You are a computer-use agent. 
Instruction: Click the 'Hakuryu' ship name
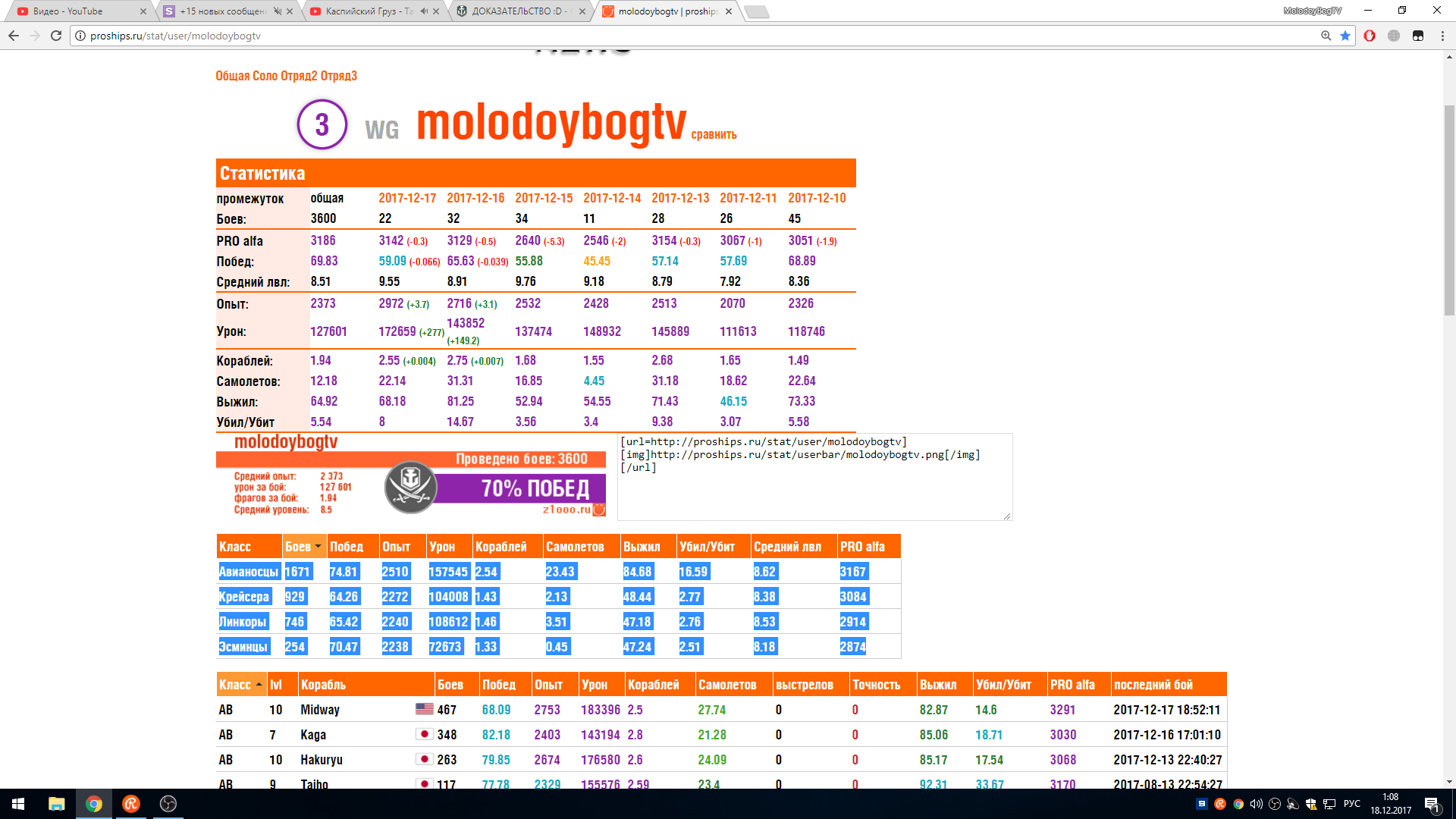pyautogui.click(x=322, y=760)
